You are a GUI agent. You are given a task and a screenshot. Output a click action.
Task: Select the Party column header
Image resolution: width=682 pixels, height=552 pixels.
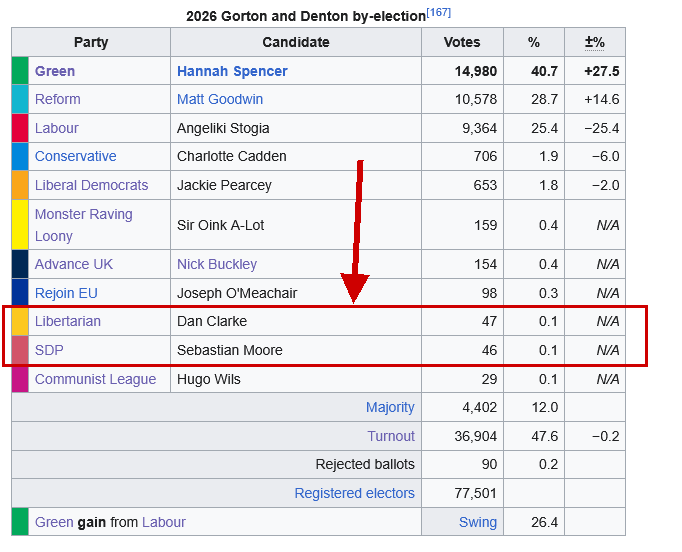91,42
